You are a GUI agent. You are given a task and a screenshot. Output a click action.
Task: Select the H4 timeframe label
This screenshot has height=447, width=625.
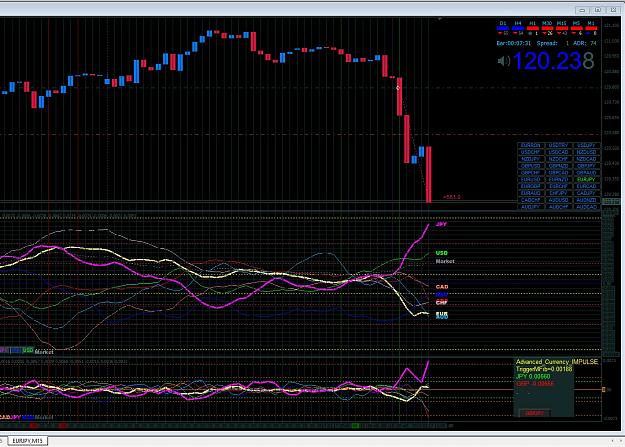coord(518,24)
